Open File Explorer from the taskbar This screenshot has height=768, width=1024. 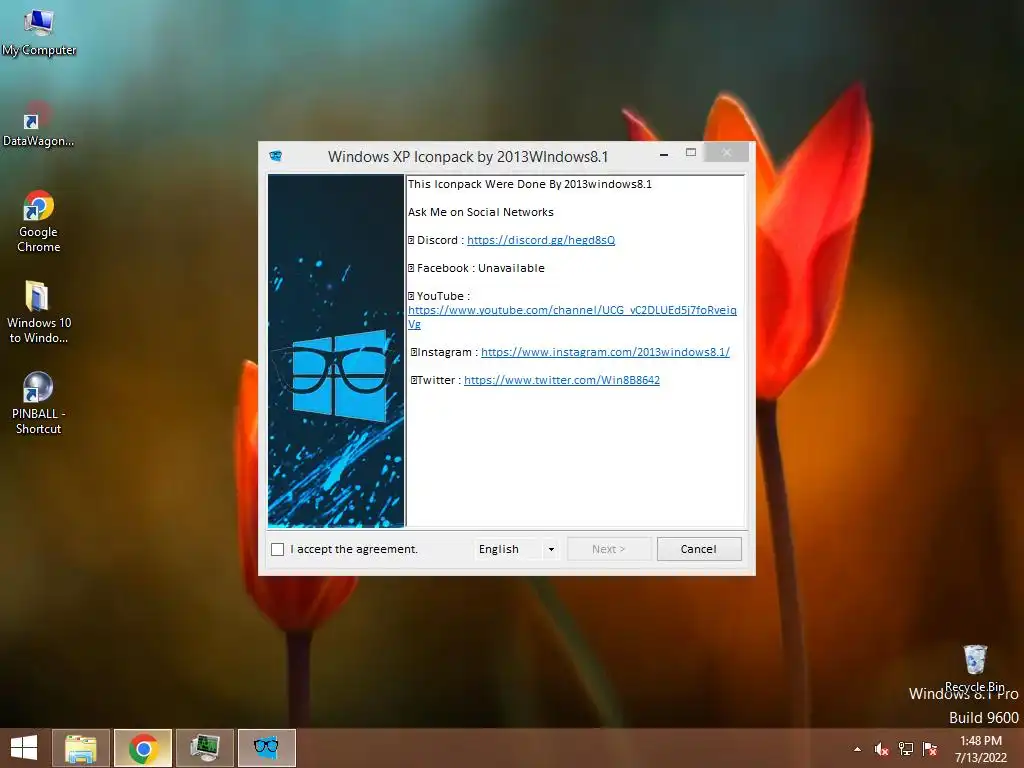[81, 748]
